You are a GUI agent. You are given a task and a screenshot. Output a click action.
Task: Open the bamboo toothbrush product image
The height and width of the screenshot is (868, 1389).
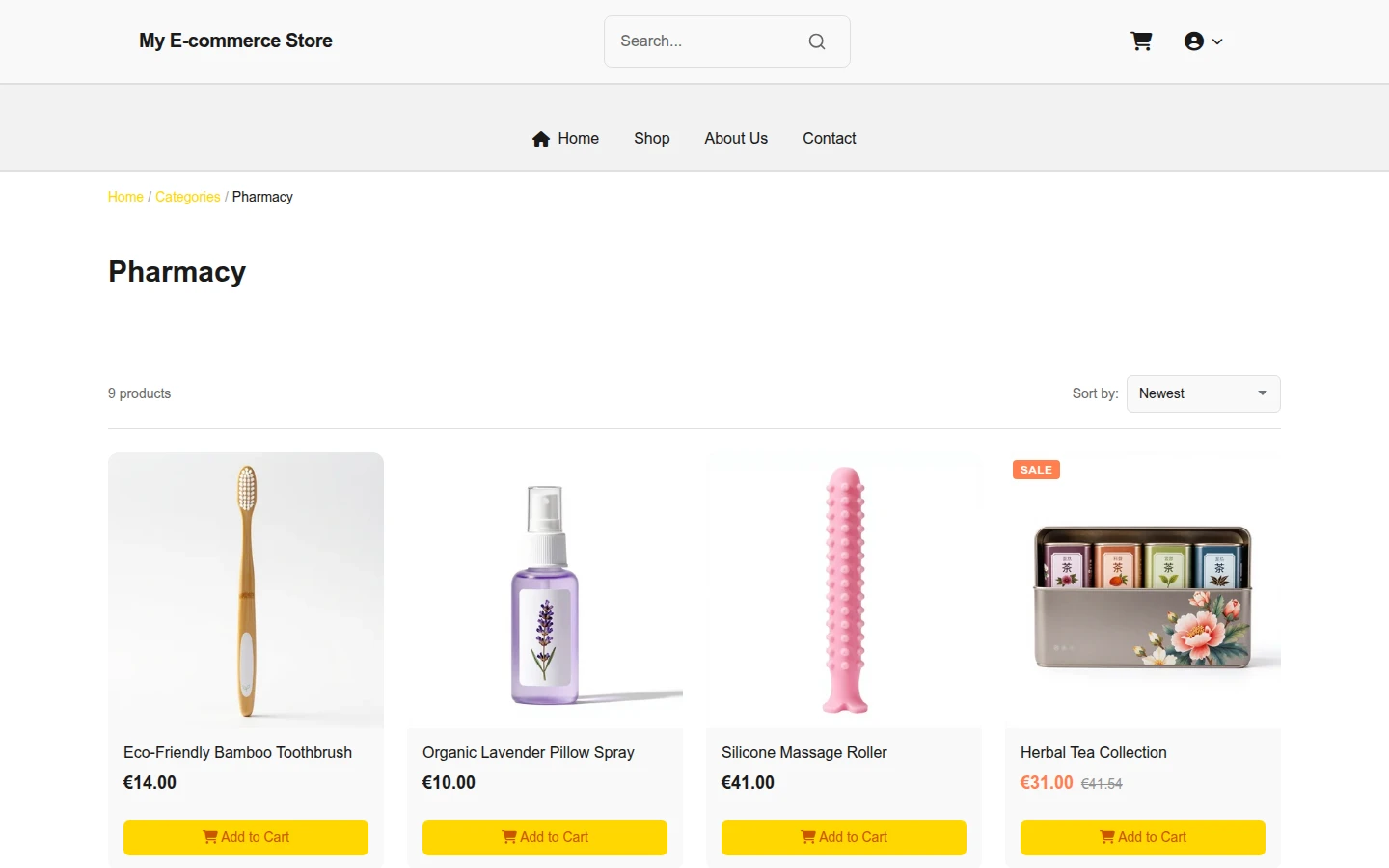(246, 590)
